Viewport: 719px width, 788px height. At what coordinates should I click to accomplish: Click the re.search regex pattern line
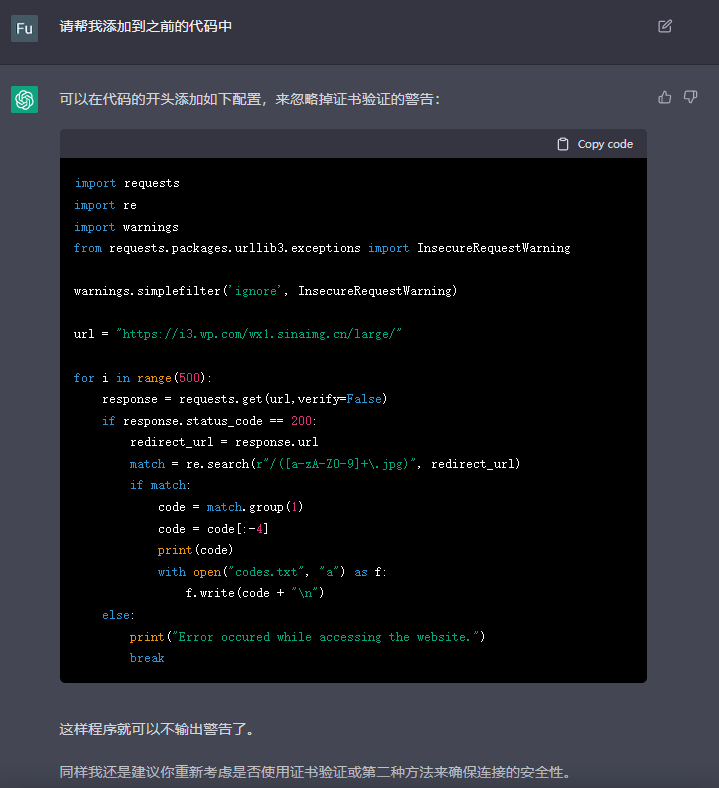point(325,464)
